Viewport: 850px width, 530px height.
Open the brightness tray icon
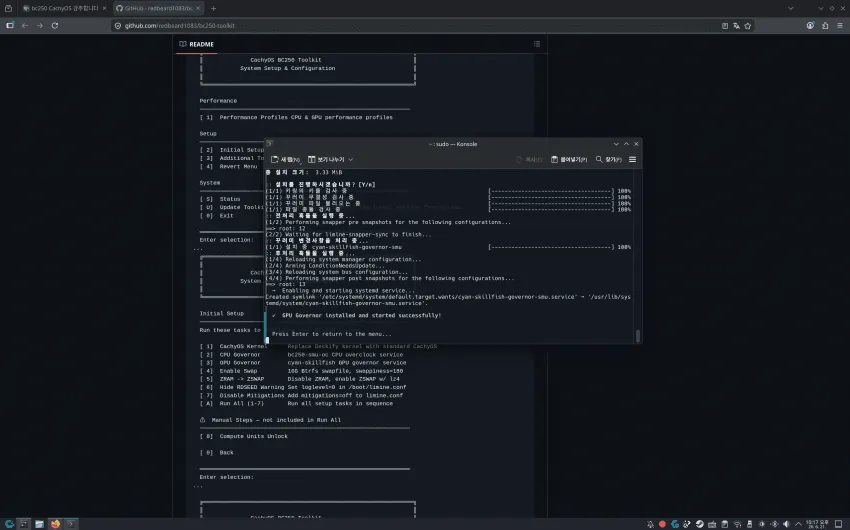(762, 524)
